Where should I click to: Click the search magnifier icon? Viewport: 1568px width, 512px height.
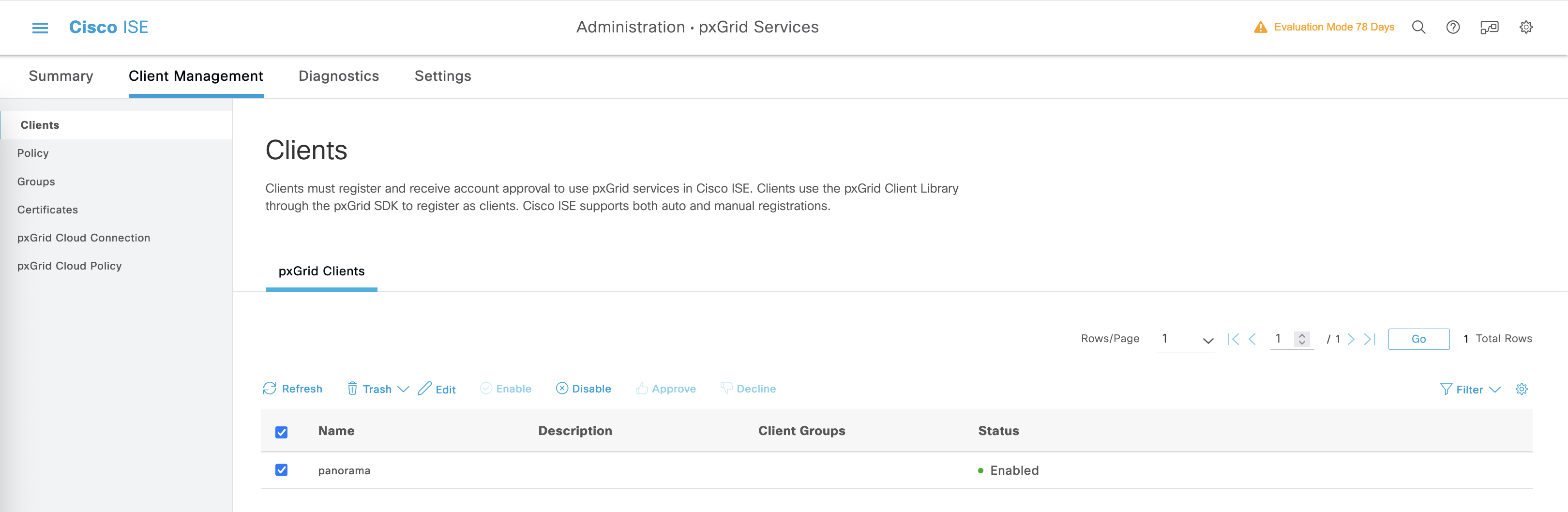click(1417, 28)
